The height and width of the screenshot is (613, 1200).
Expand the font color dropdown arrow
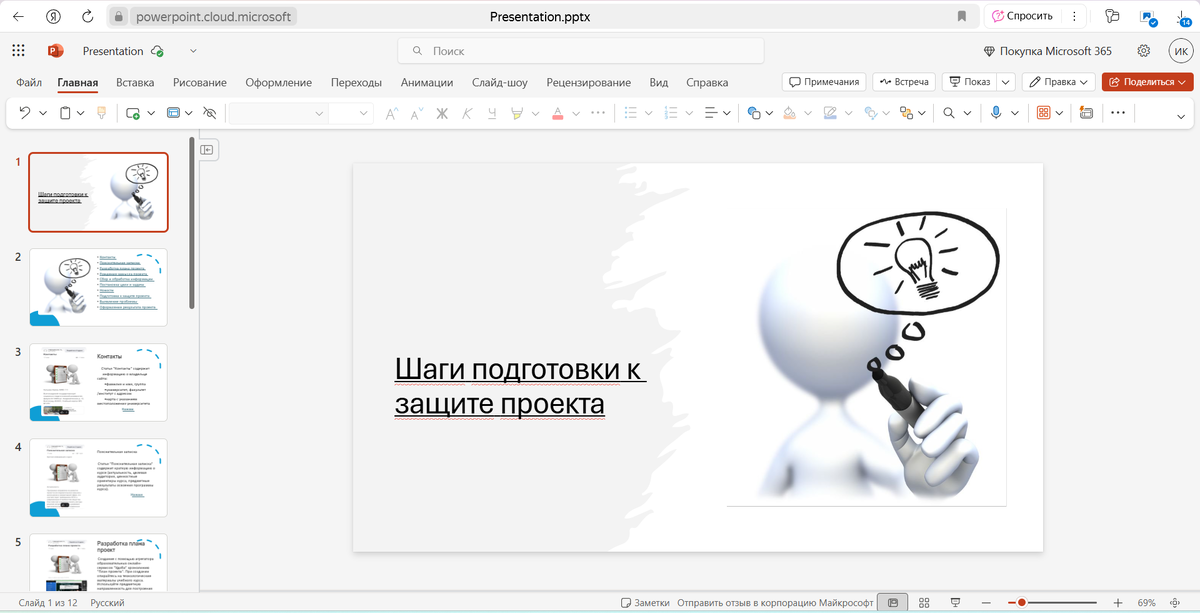tap(576, 113)
